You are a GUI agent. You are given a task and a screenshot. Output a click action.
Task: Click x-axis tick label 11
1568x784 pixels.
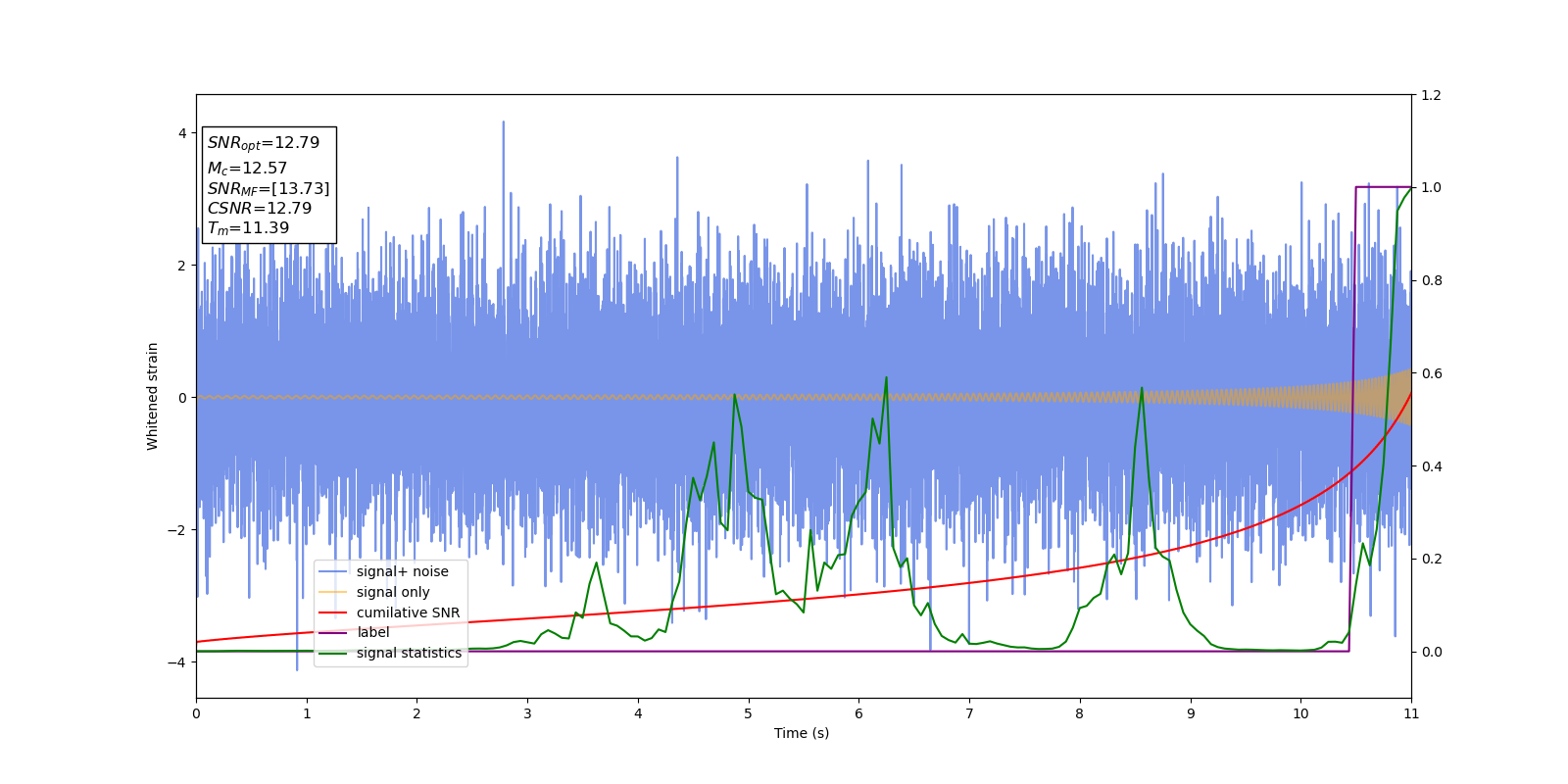pyautogui.click(x=1411, y=713)
